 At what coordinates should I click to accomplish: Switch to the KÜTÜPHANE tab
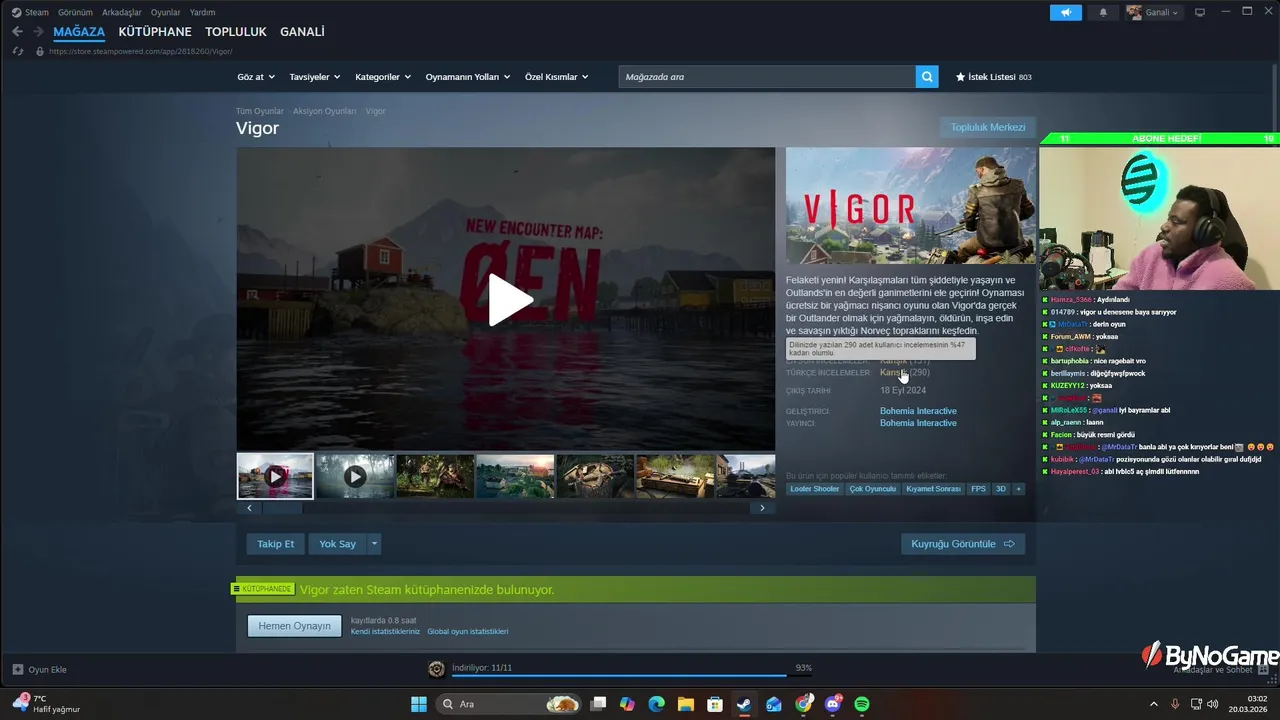[x=155, y=32]
